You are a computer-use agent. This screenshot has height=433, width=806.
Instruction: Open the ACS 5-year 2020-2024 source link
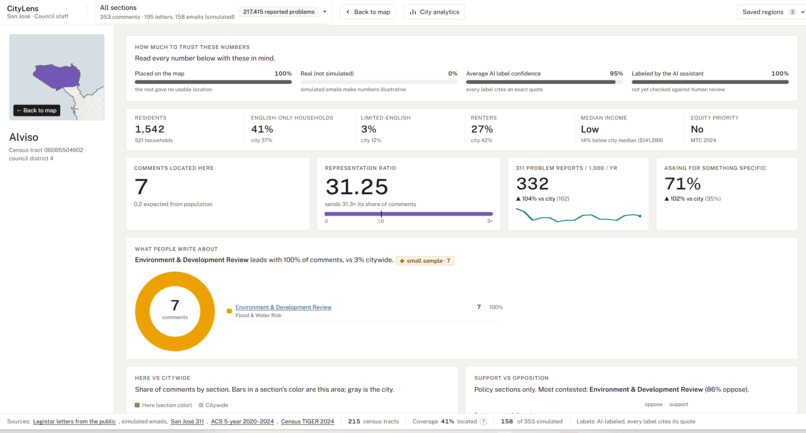pyautogui.click(x=242, y=422)
